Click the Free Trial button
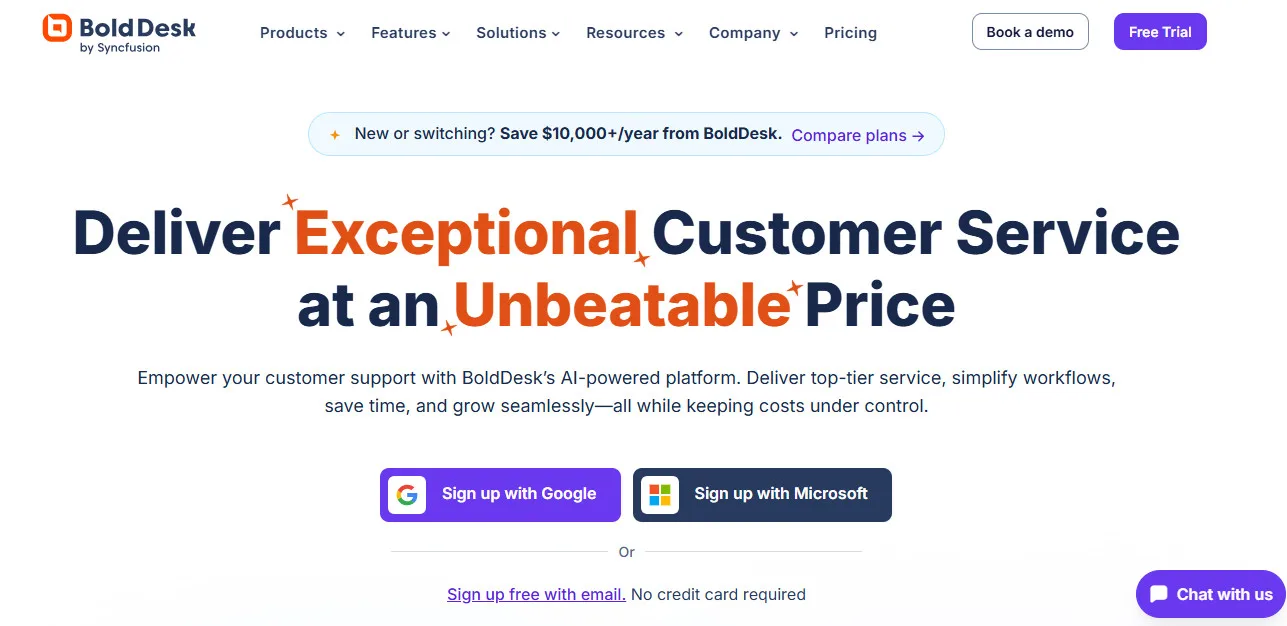 coord(1159,31)
